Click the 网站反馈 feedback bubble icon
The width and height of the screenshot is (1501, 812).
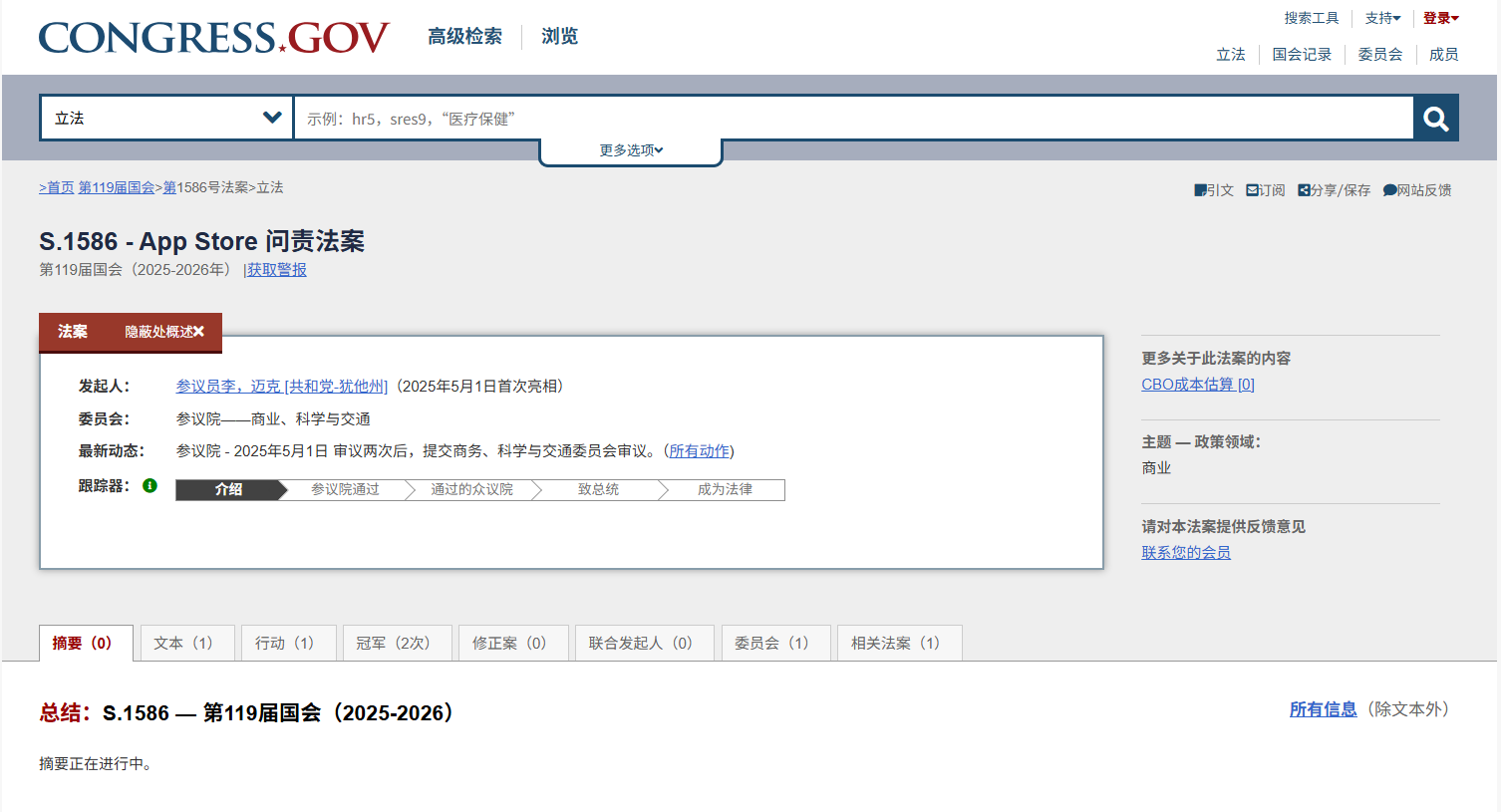click(x=1389, y=190)
